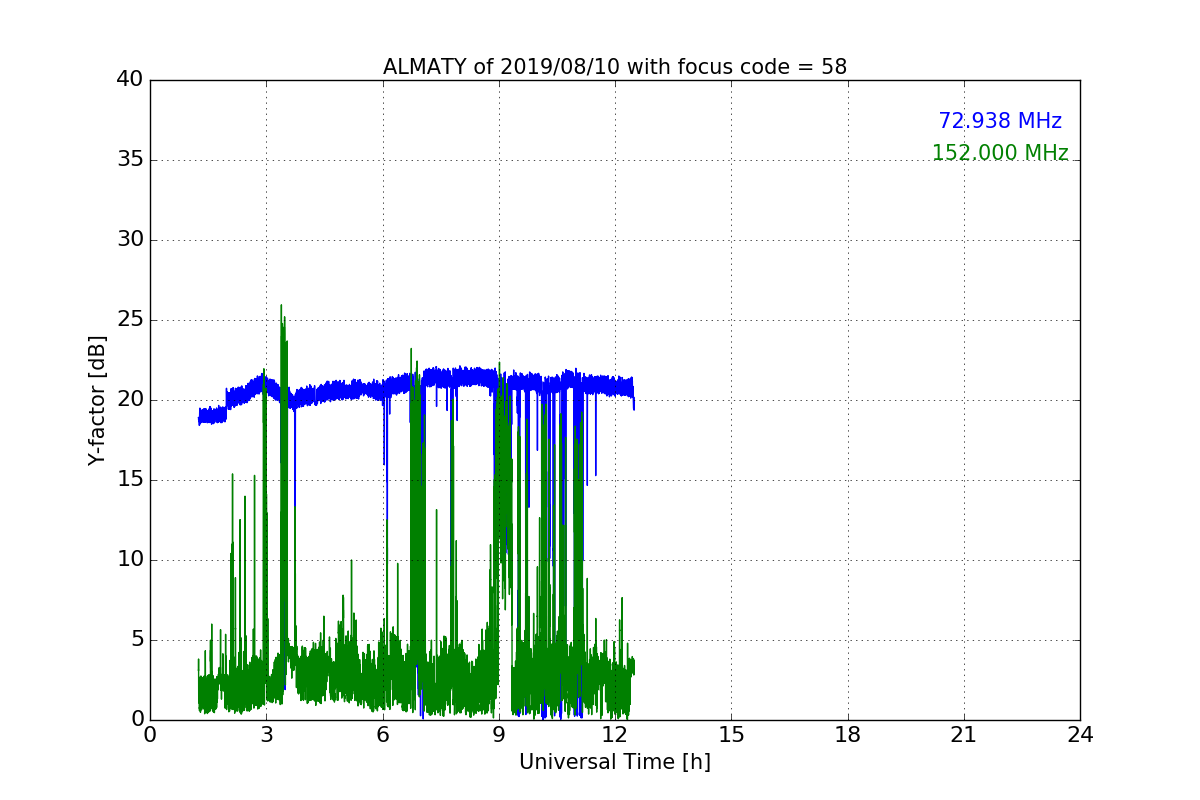
Task: Select the 72.938 MHz legend label
Action: (x=1000, y=121)
